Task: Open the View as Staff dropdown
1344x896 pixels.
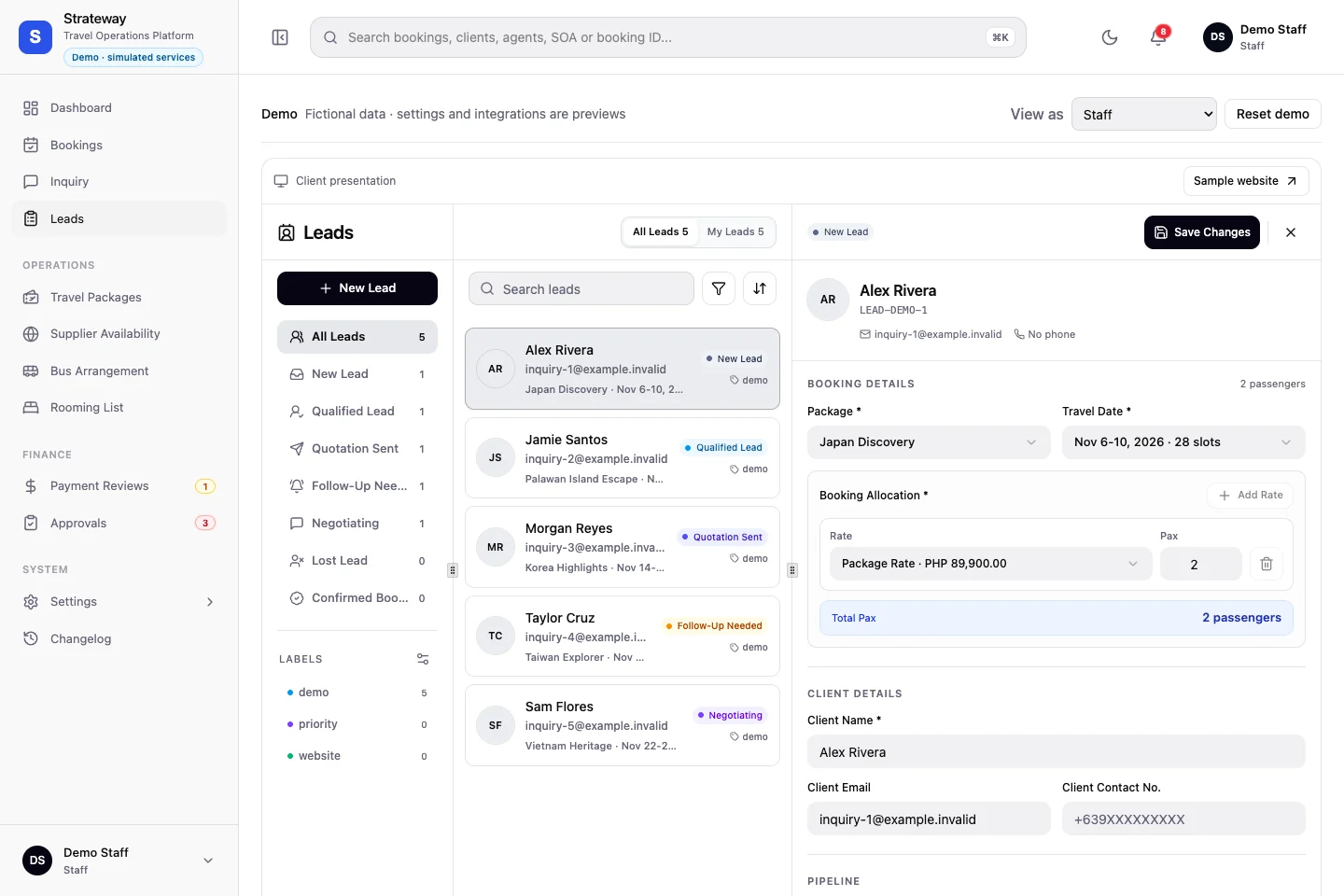Action: (1144, 114)
